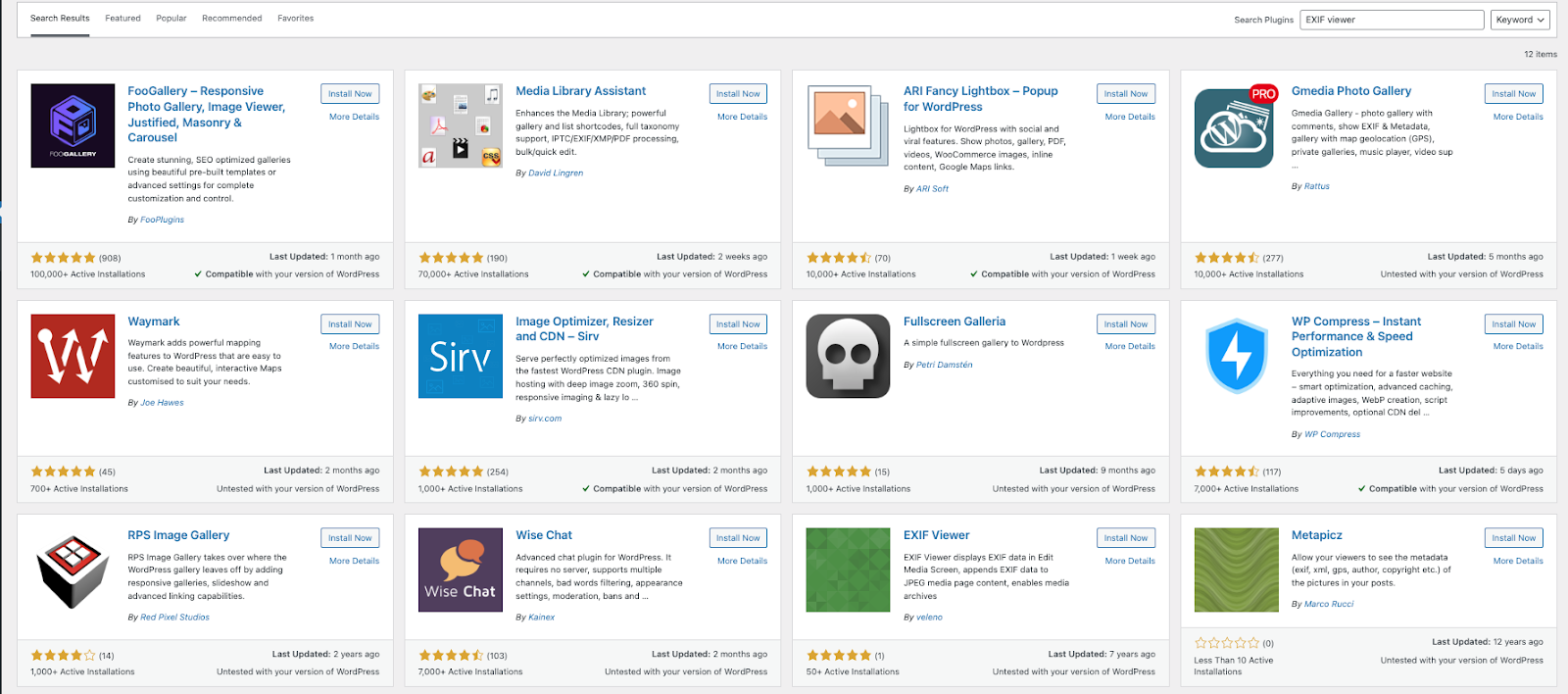Screen dimensions: 1568x694
Task: Open the Media Library Assistant title link
Action: click(x=580, y=91)
